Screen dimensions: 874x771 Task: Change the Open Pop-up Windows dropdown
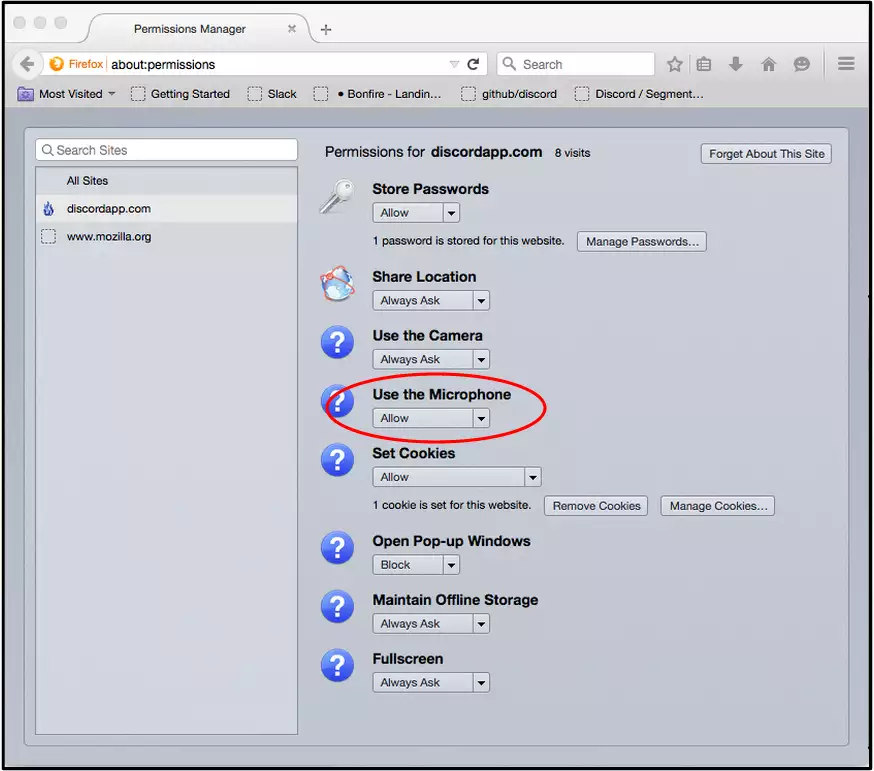416,565
